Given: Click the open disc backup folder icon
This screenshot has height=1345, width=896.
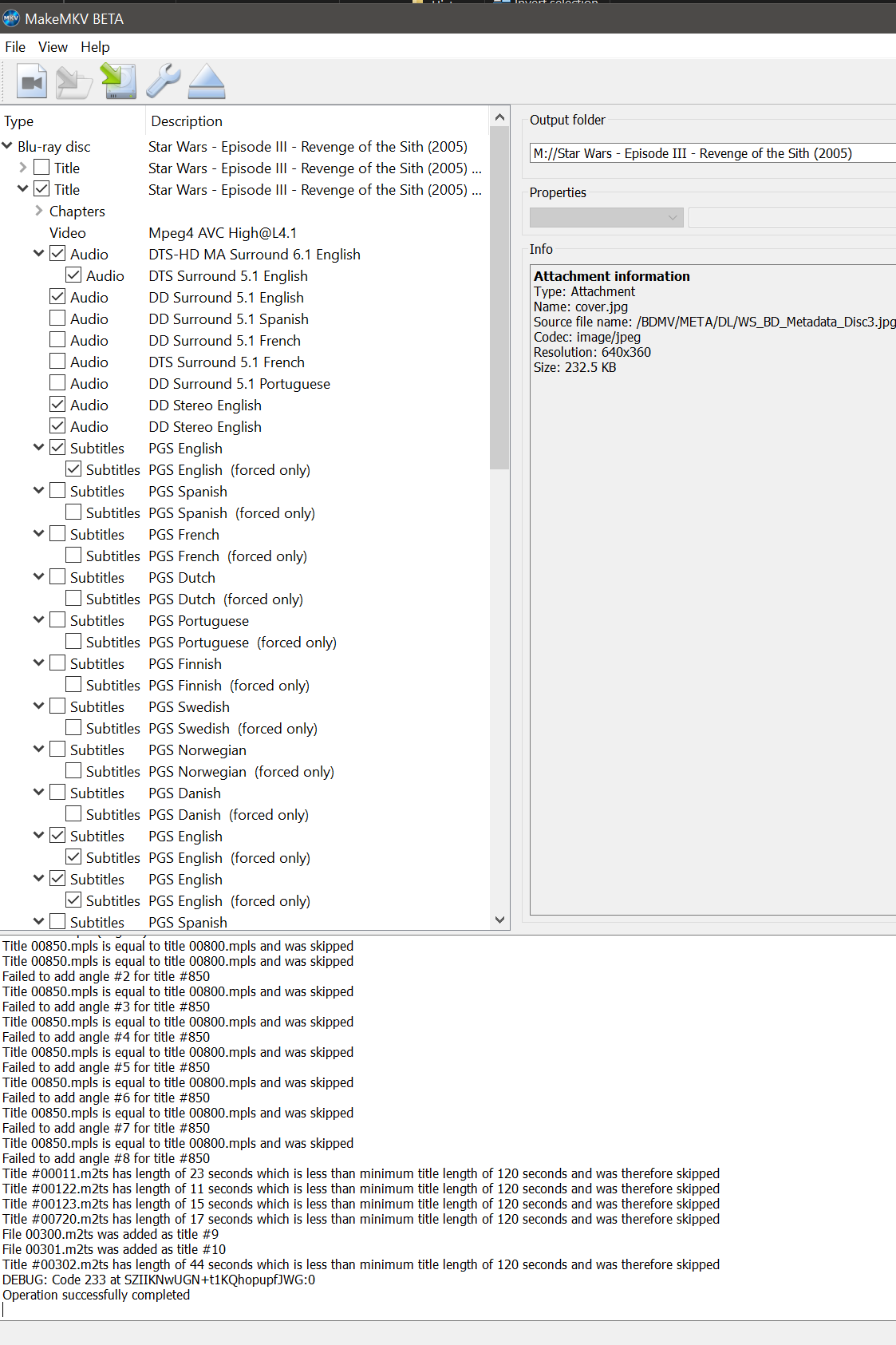Looking at the screenshot, I should [x=74, y=81].
